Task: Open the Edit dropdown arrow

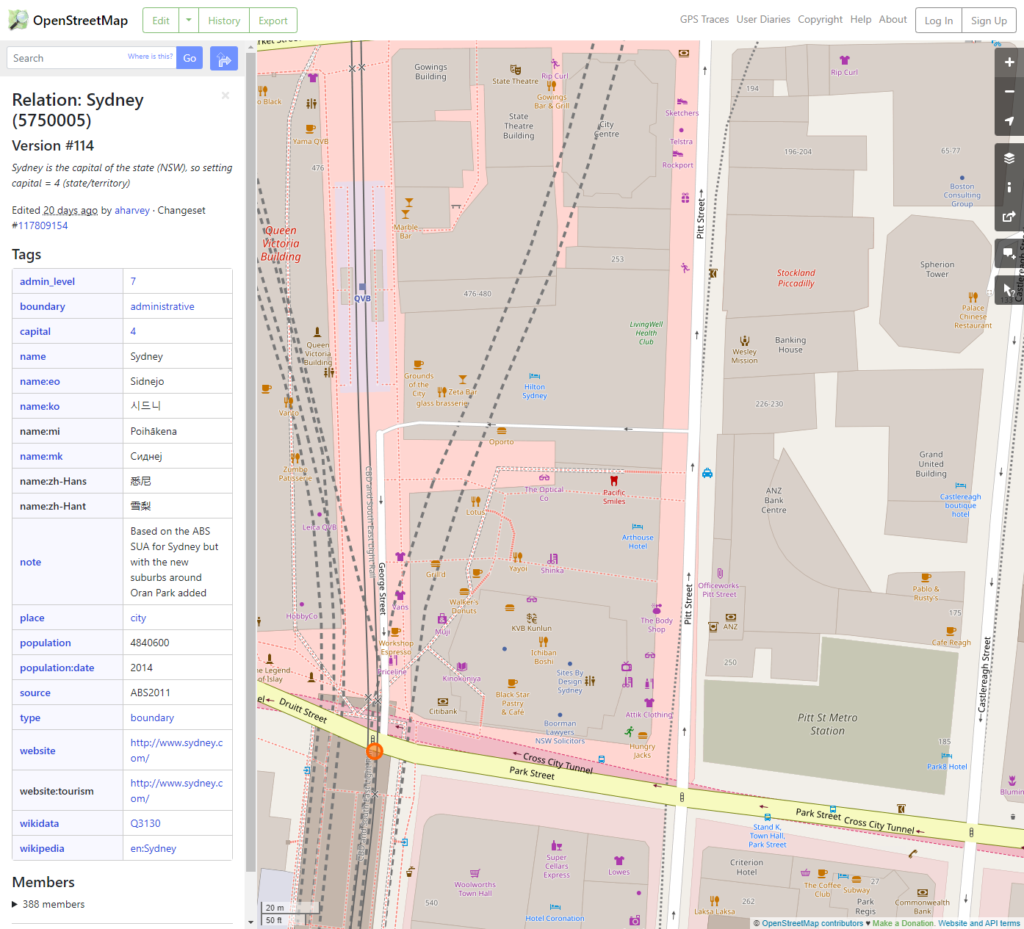Action: (189, 20)
